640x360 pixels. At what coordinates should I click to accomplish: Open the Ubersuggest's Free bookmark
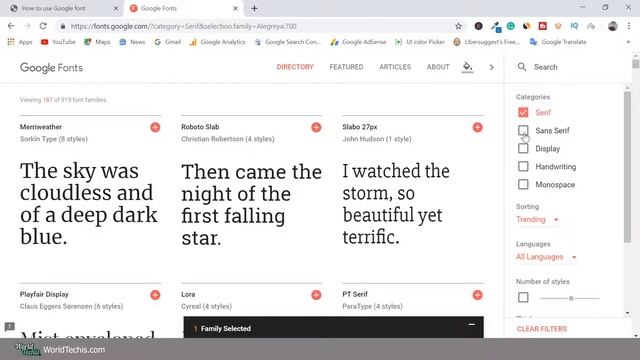pos(487,42)
